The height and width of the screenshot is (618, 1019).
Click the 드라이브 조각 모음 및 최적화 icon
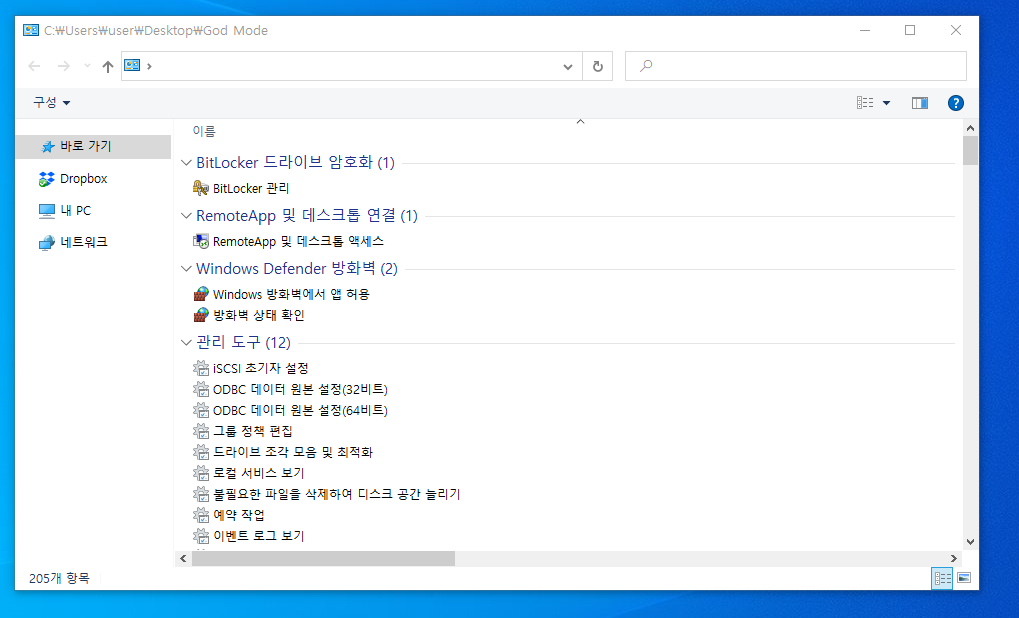201,452
